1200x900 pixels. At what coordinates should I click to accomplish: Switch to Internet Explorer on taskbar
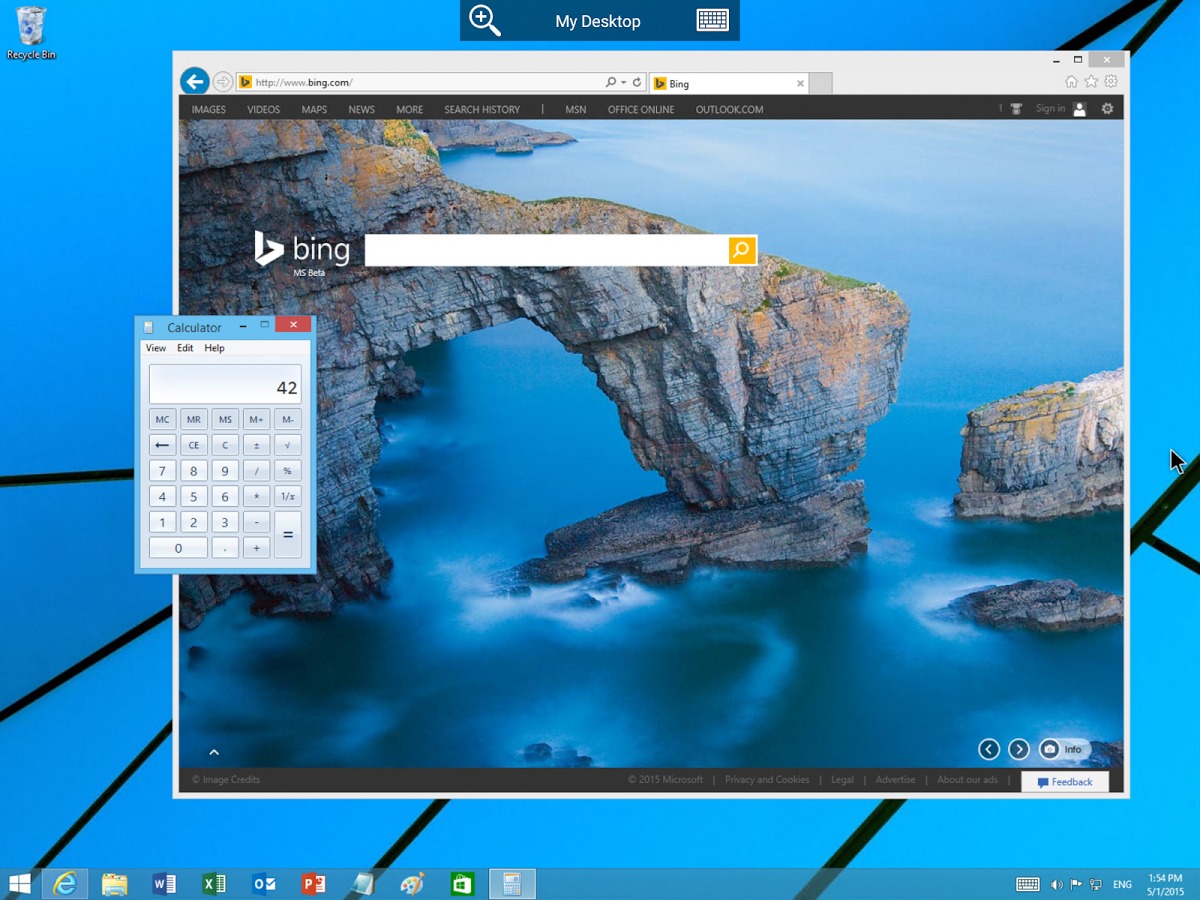click(65, 884)
